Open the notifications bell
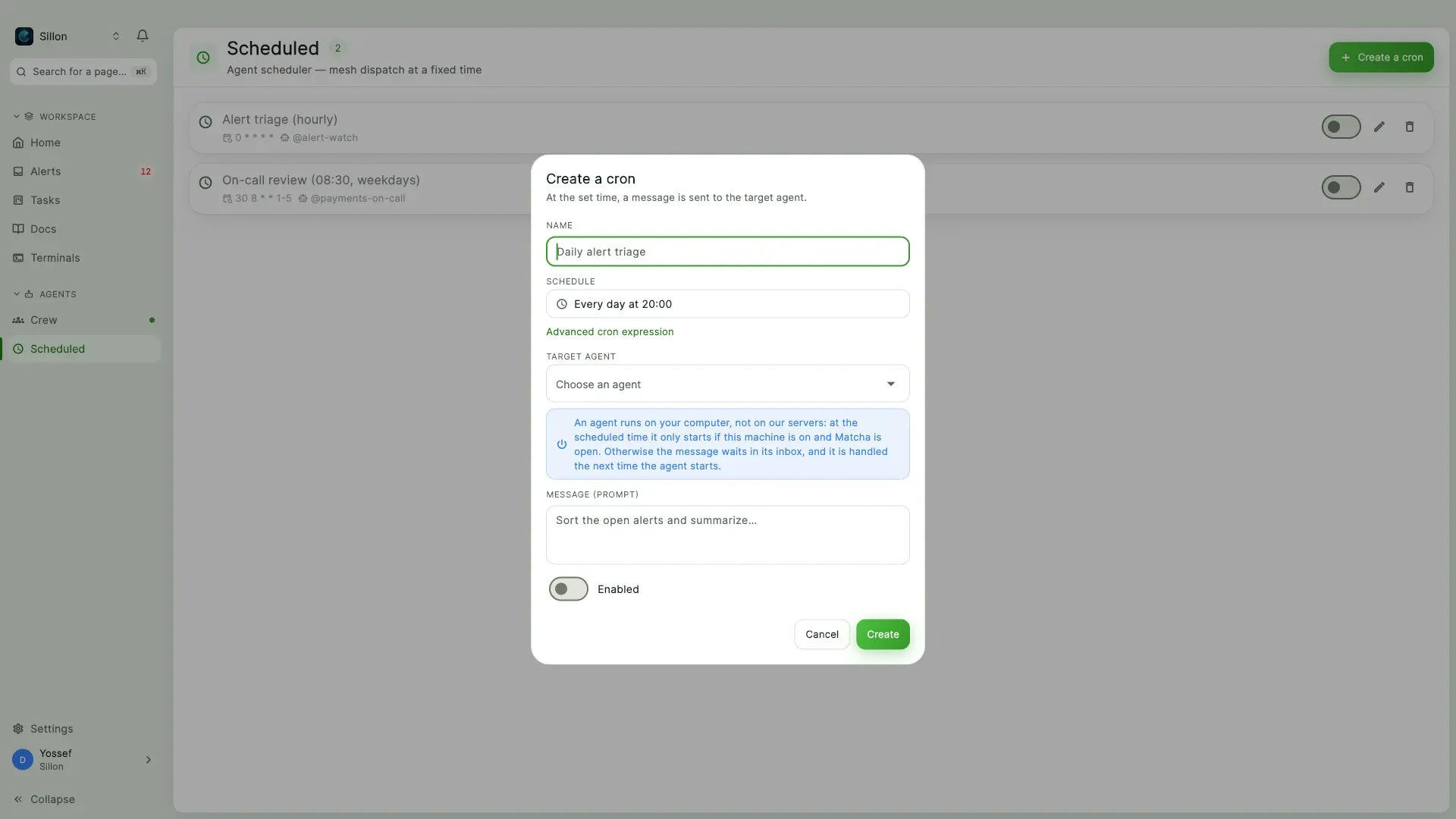 tap(143, 36)
